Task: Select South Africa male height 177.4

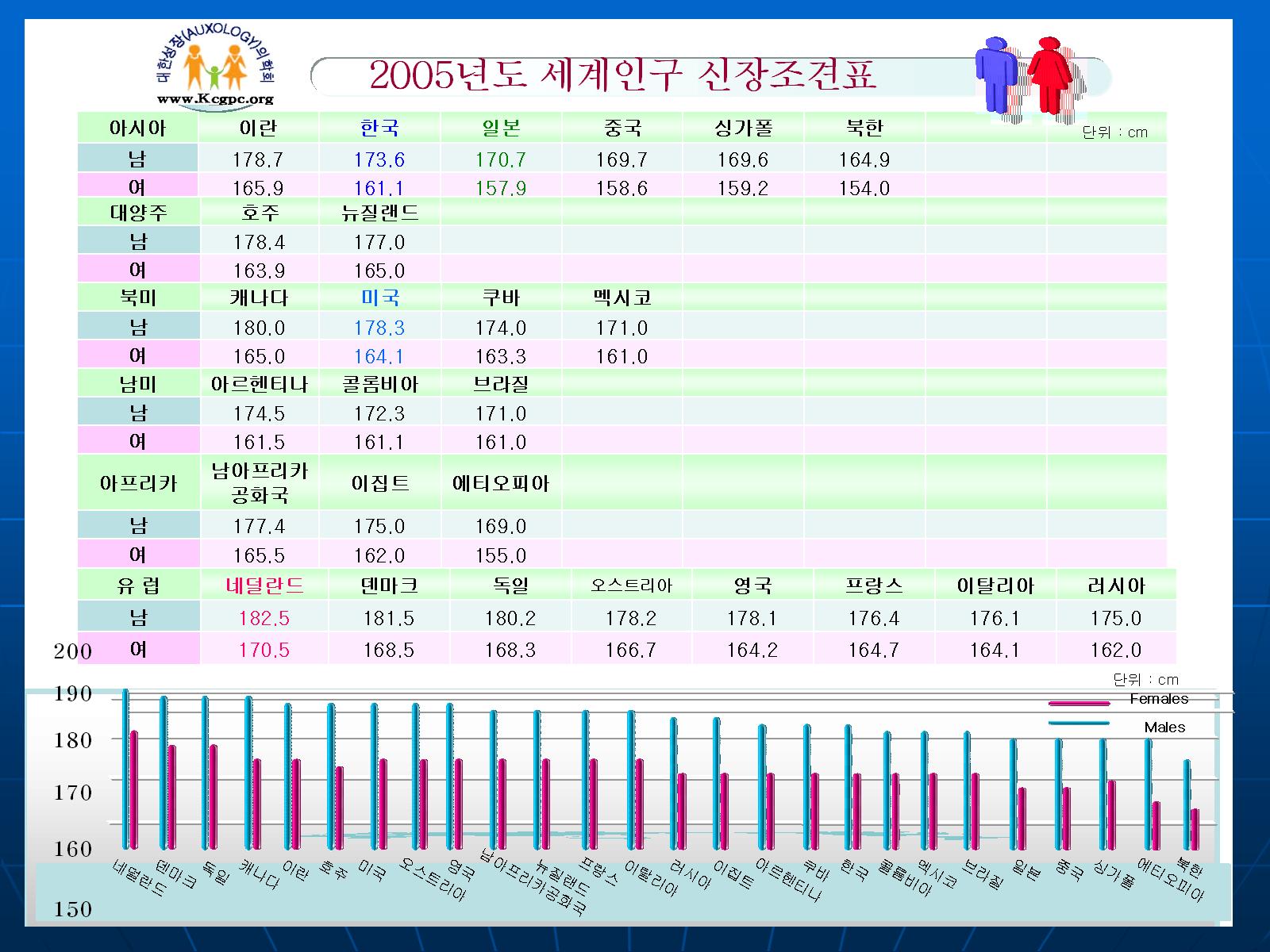Action: (x=259, y=526)
